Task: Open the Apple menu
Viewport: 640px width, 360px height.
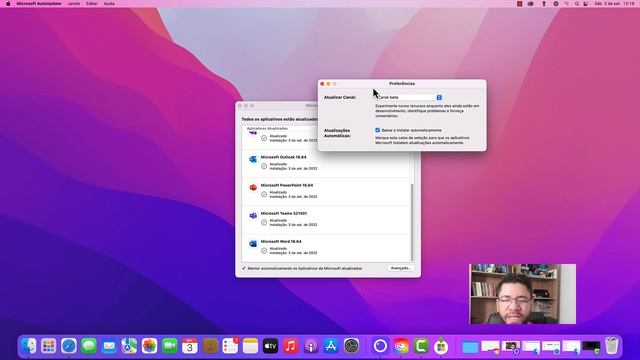Action: coord(8,4)
